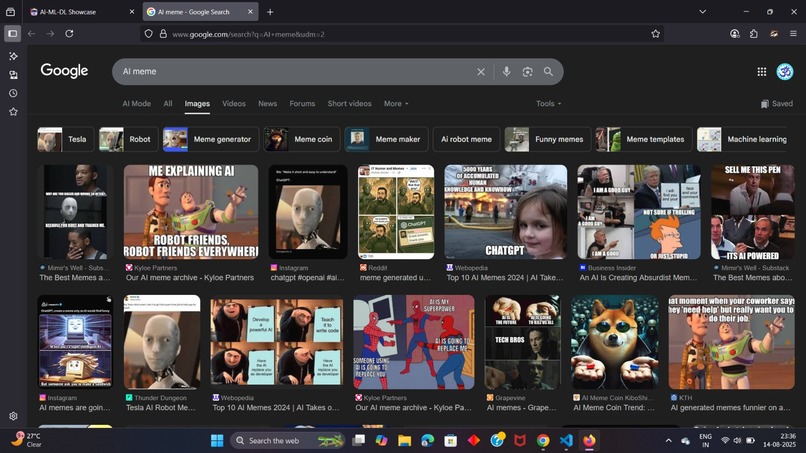Close the AI meme Google Search tab
This screenshot has width=806, height=453.
250,12
